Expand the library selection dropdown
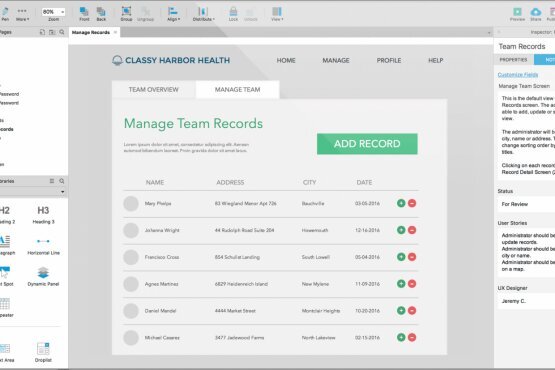The image size is (555, 370). tap(63, 192)
